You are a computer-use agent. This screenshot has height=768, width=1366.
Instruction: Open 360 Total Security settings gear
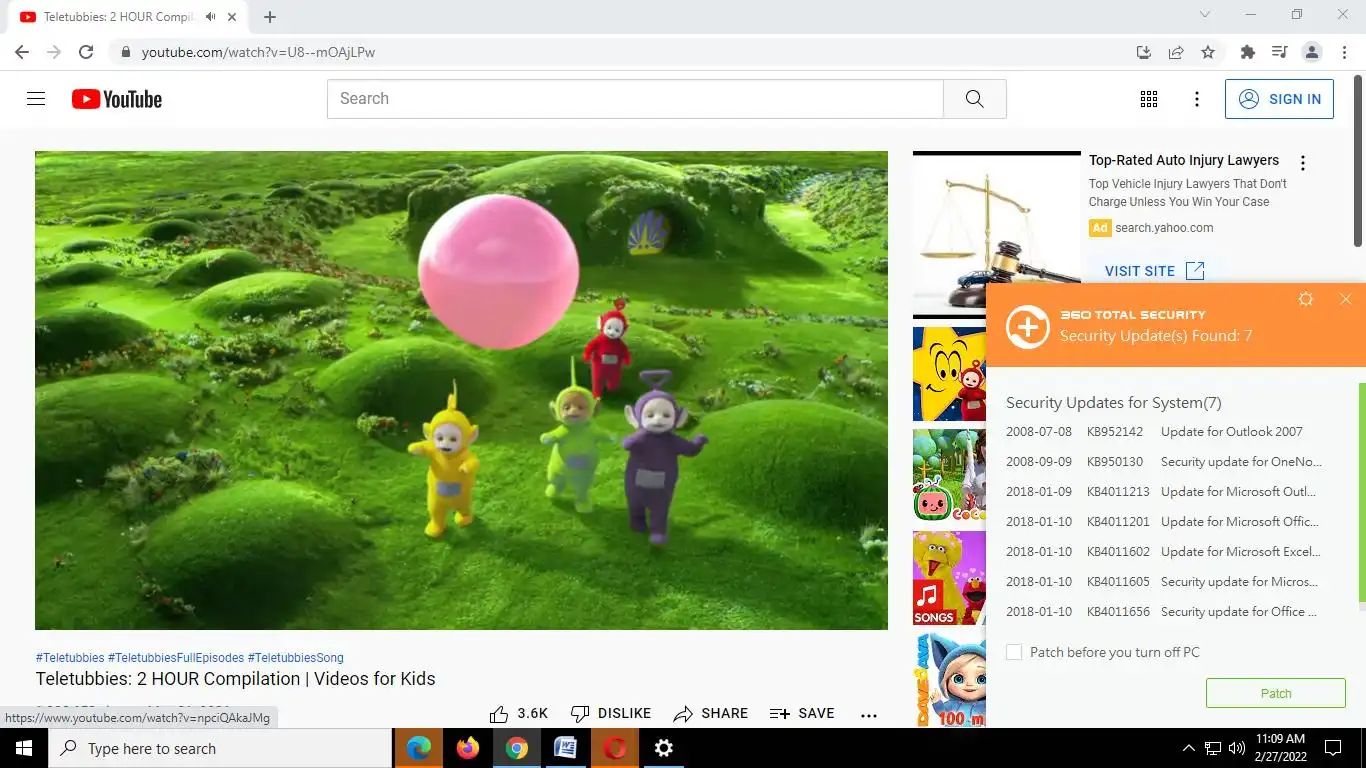[x=1305, y=299]
